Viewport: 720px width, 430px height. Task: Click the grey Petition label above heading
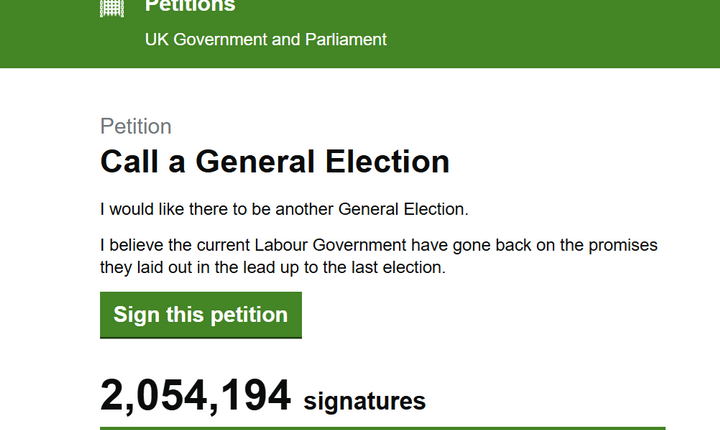[136, 126]
